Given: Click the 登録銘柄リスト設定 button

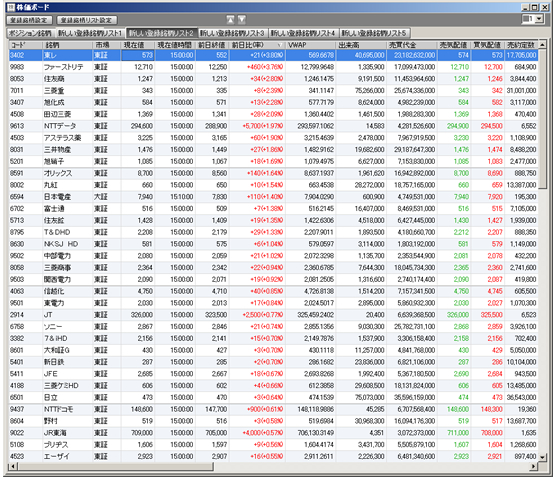Looking at the screenshot, I should pos(87,20).
